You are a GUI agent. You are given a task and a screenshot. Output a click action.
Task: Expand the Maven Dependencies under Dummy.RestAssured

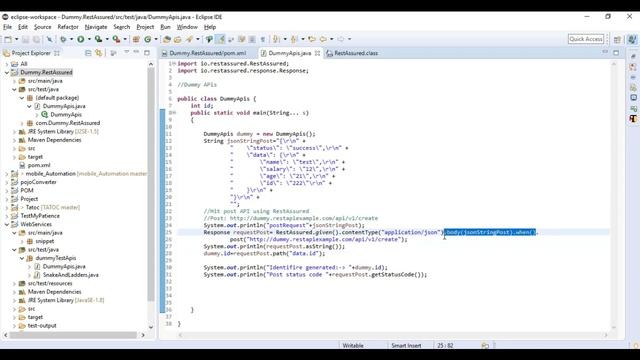tap(14, 140)
